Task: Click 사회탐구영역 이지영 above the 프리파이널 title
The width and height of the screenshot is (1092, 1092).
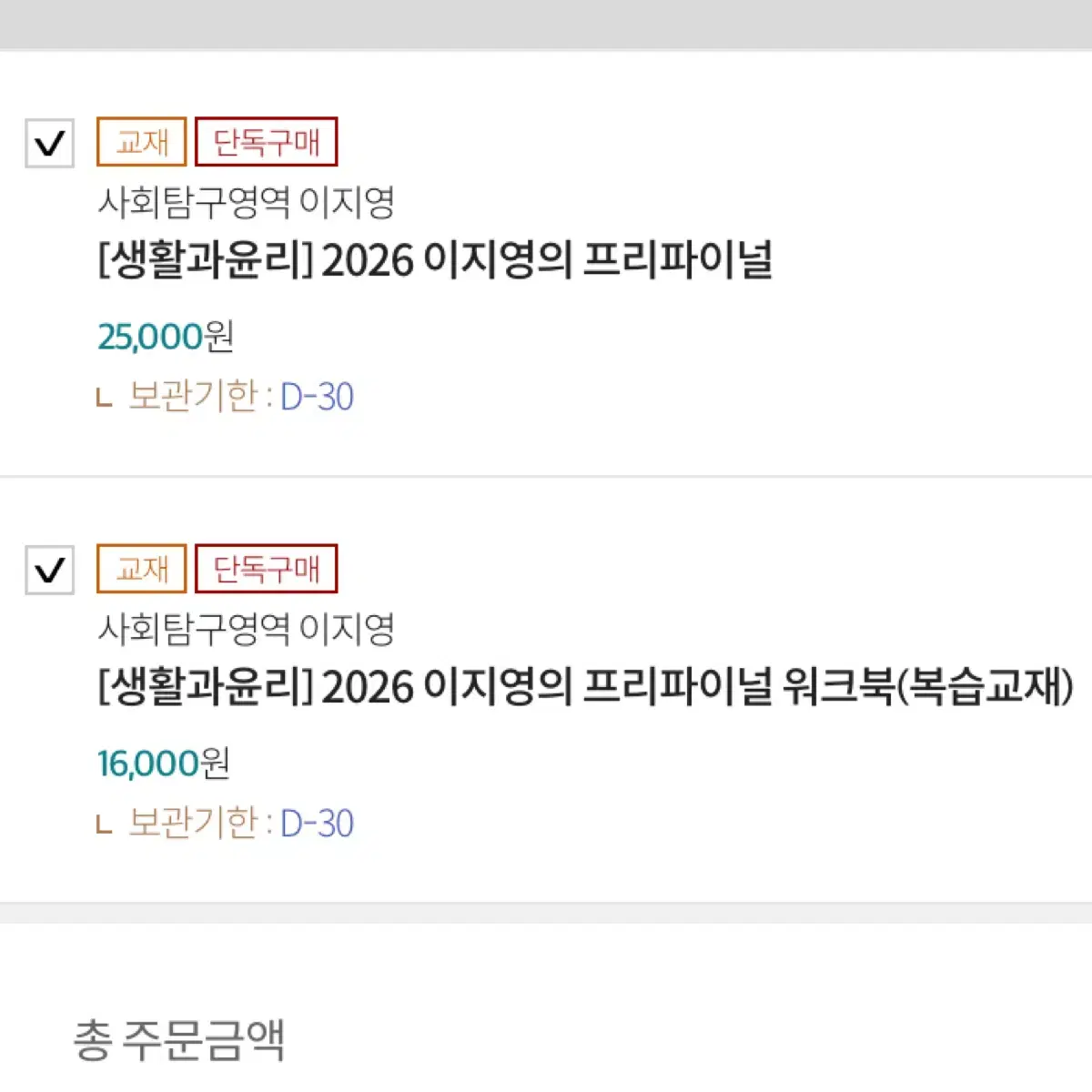Action: pos(246,202)
